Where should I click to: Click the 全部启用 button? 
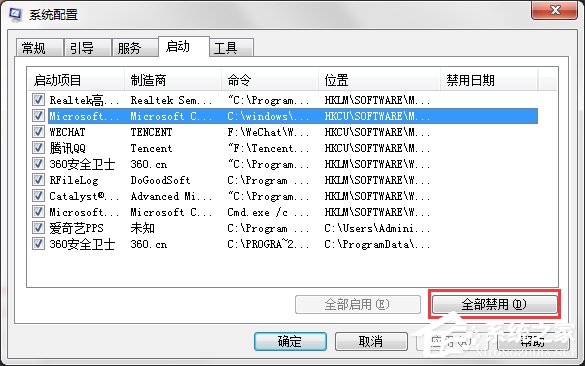click(358, 304)
